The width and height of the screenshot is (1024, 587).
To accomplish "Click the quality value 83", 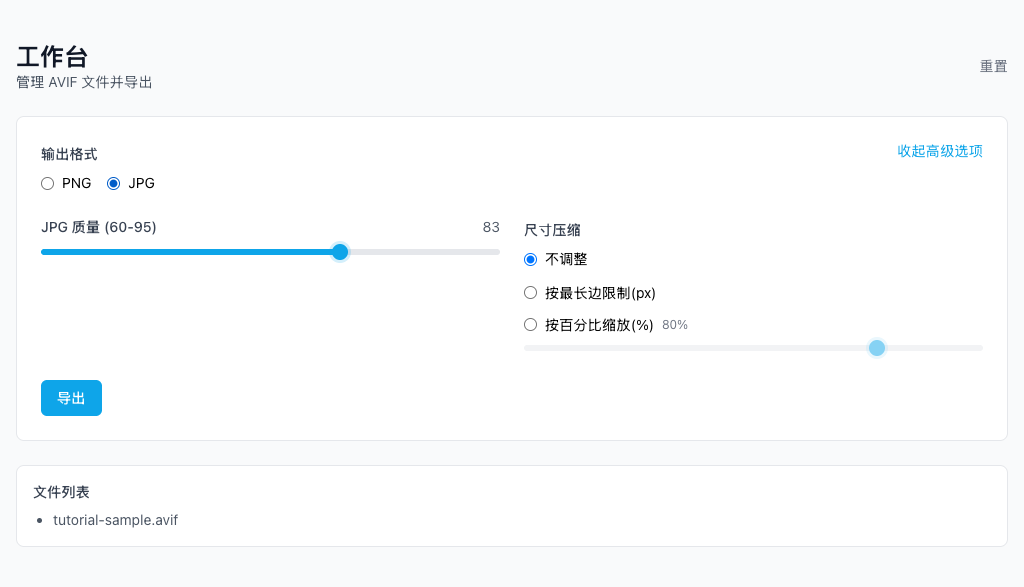I will 491,227.
